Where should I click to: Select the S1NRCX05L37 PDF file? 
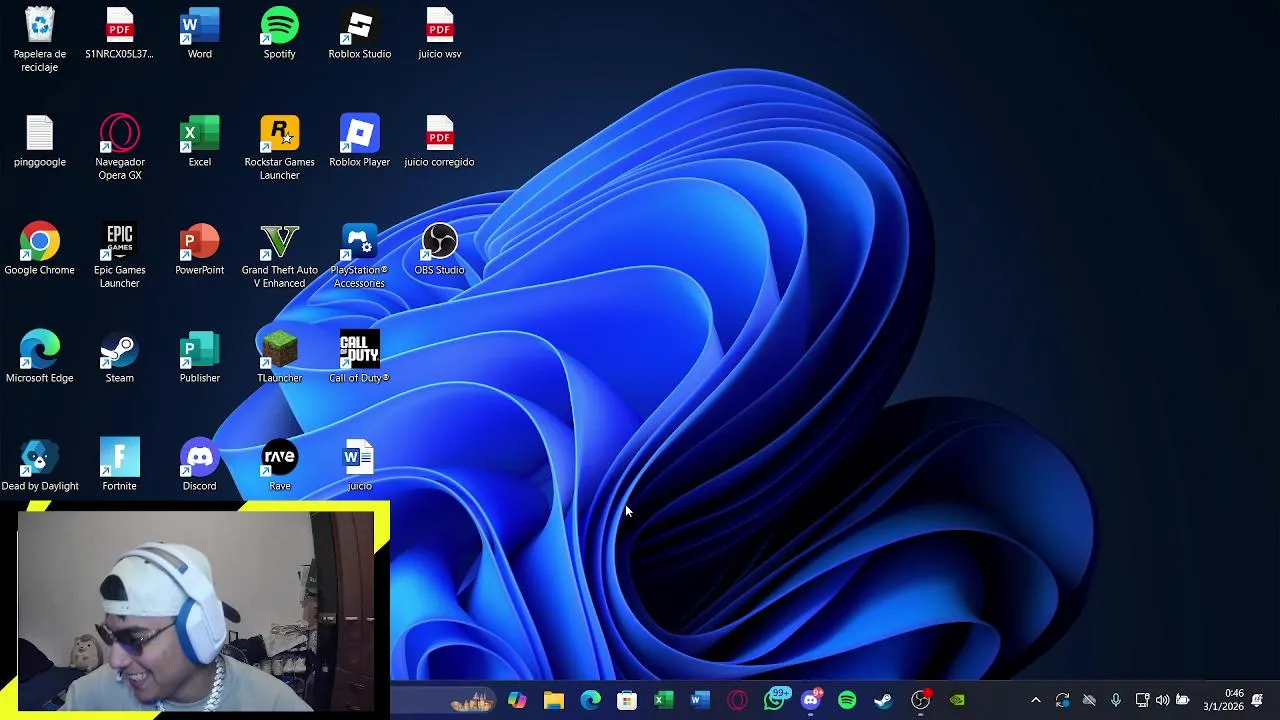coord(120,32)
